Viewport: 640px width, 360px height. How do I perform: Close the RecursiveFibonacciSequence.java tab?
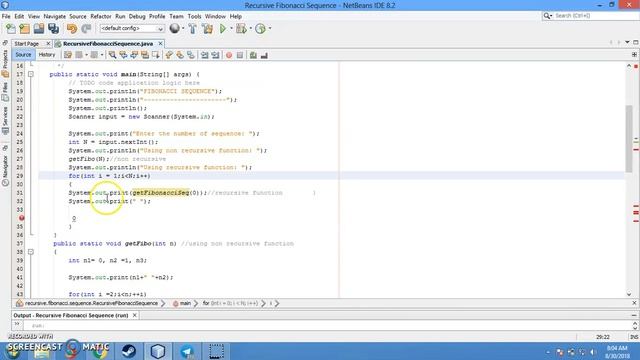click(x=160, y=44)
